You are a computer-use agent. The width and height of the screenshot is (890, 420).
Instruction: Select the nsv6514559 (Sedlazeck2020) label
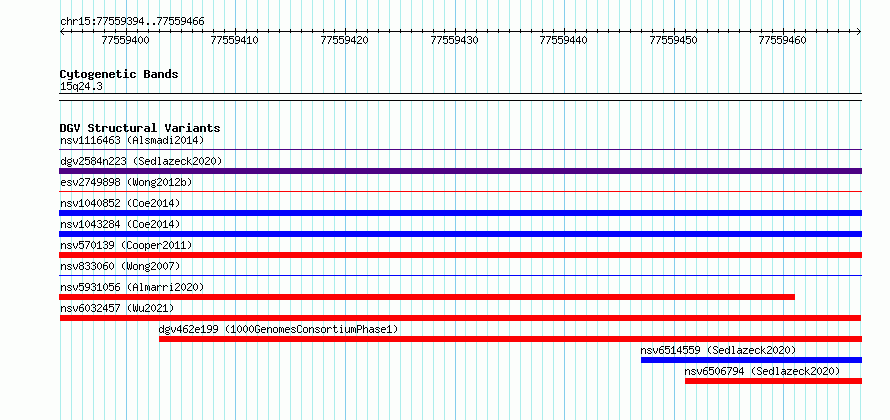pos(718,350)
